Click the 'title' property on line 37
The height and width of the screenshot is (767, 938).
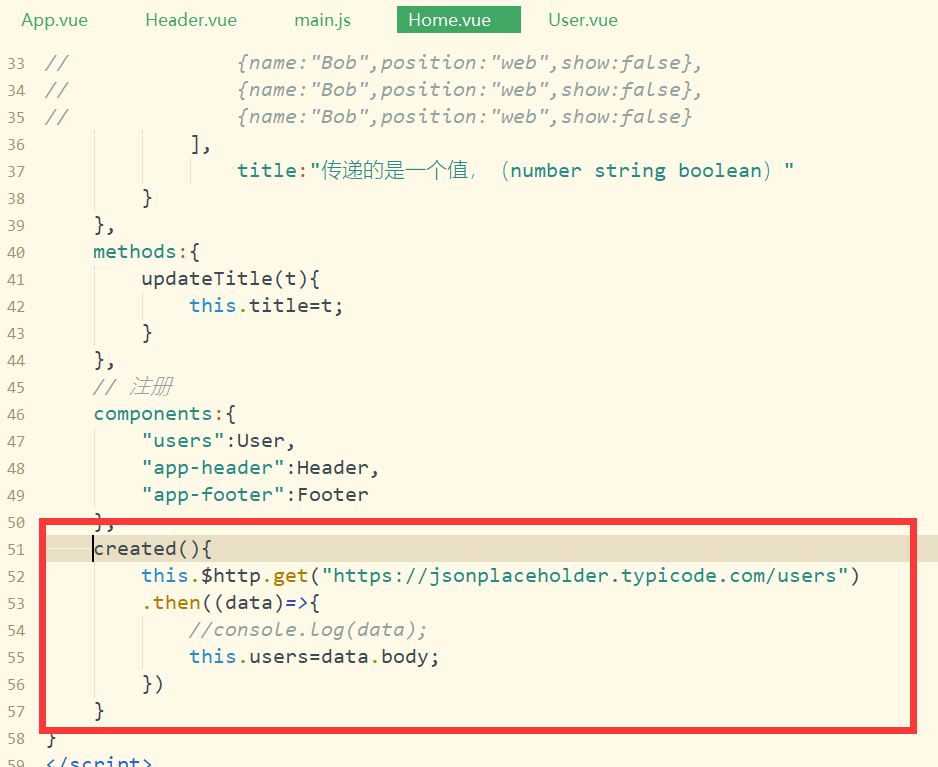click(267, 171)
